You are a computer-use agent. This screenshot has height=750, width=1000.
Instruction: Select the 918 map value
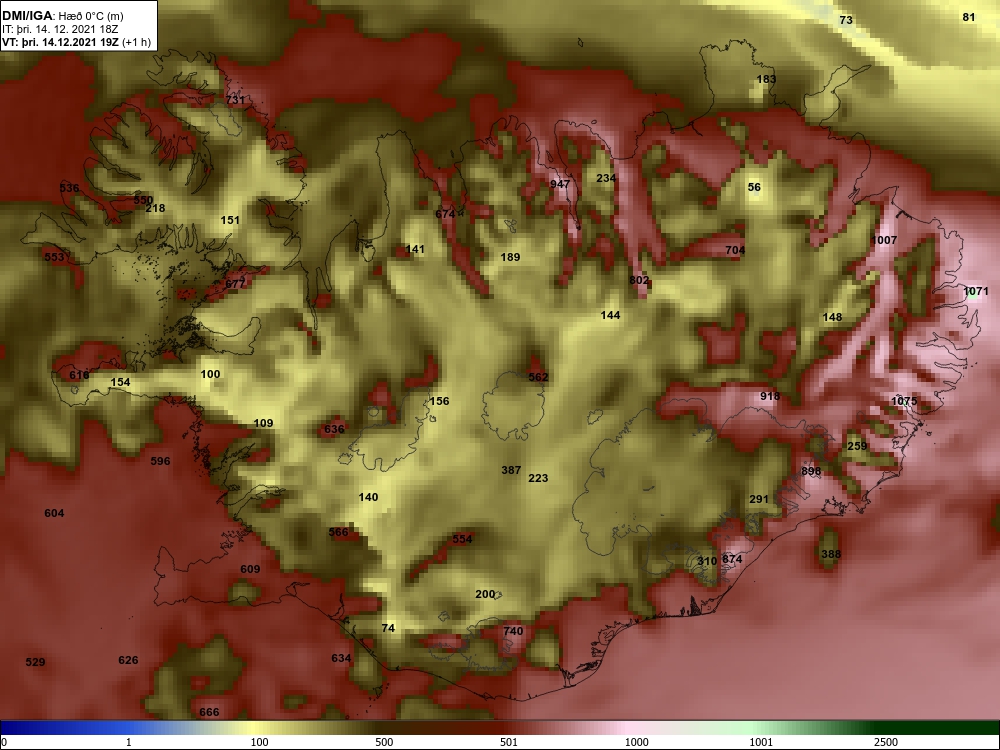click(x=770, y=396)
